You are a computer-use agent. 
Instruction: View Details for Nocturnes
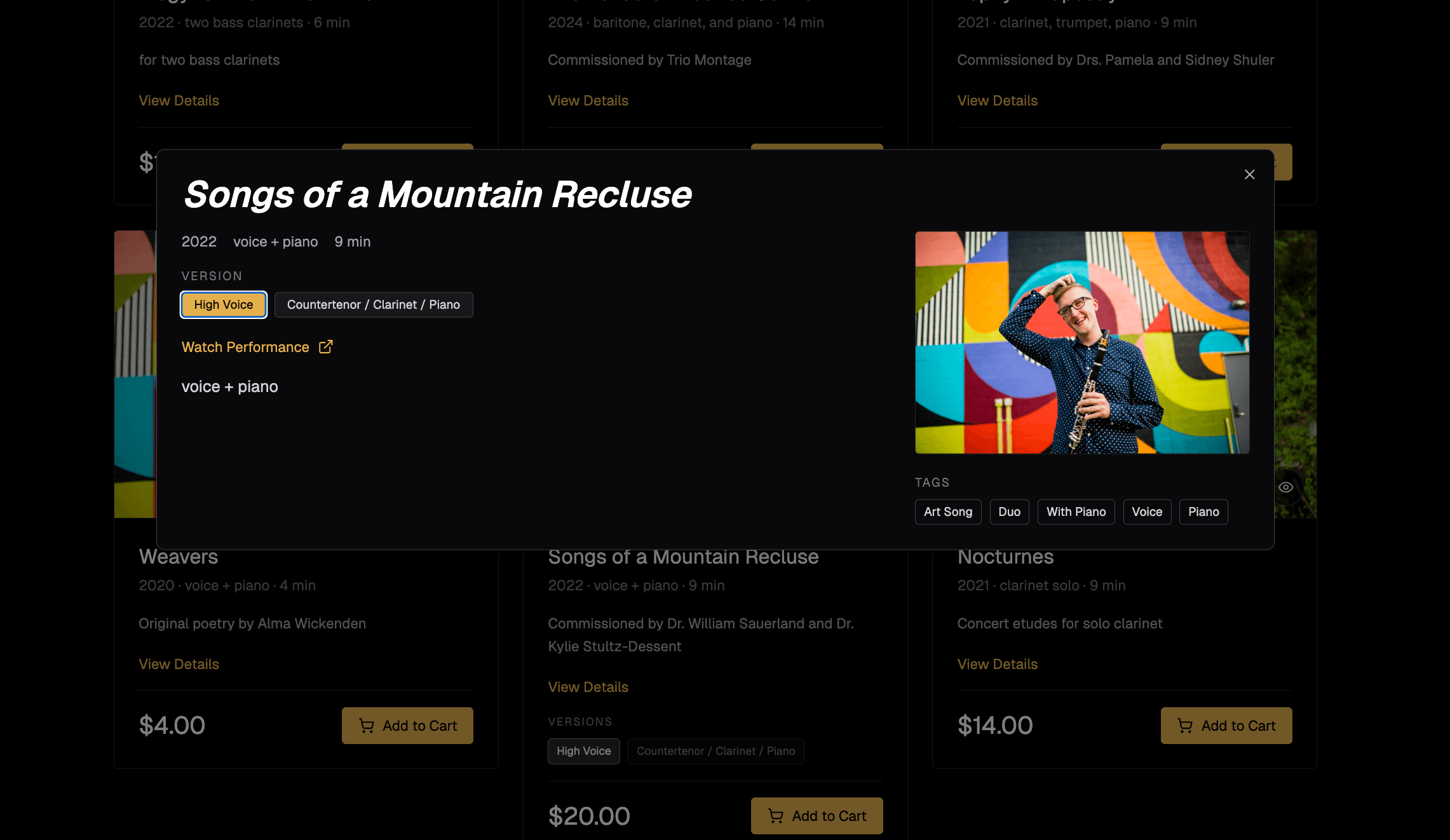click(997, 663)
